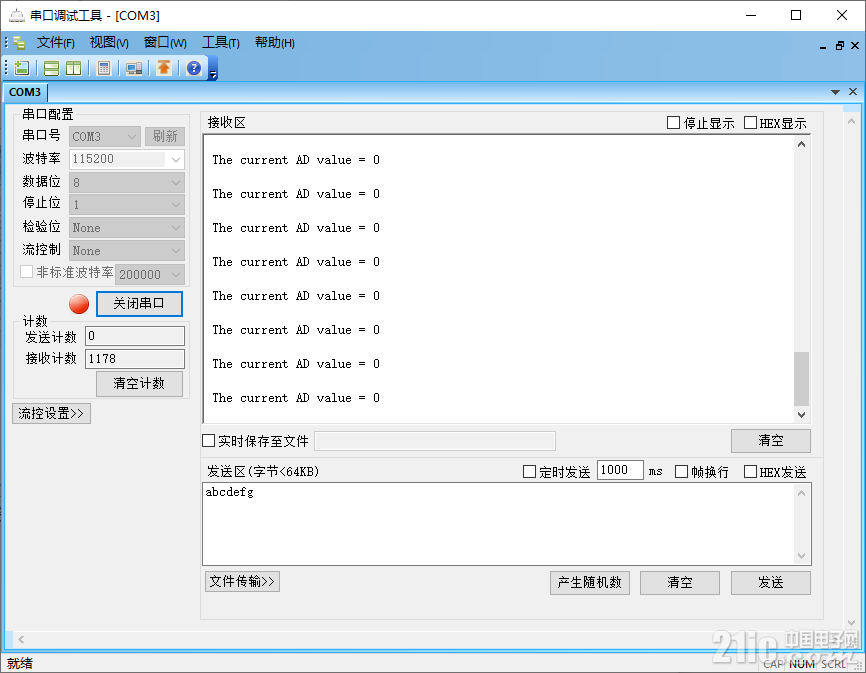Screen dimensions: 866x673
Task: Clear receive area with 清空 button
Action: (x=770, y=441)
